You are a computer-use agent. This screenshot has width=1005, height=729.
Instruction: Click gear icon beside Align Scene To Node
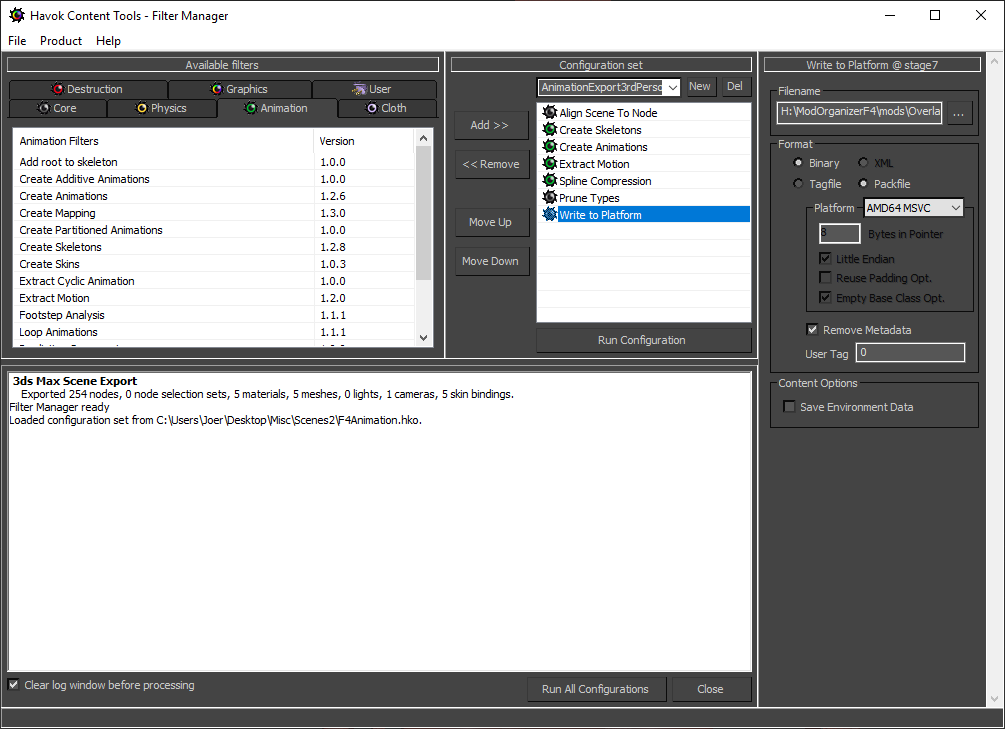549,112
